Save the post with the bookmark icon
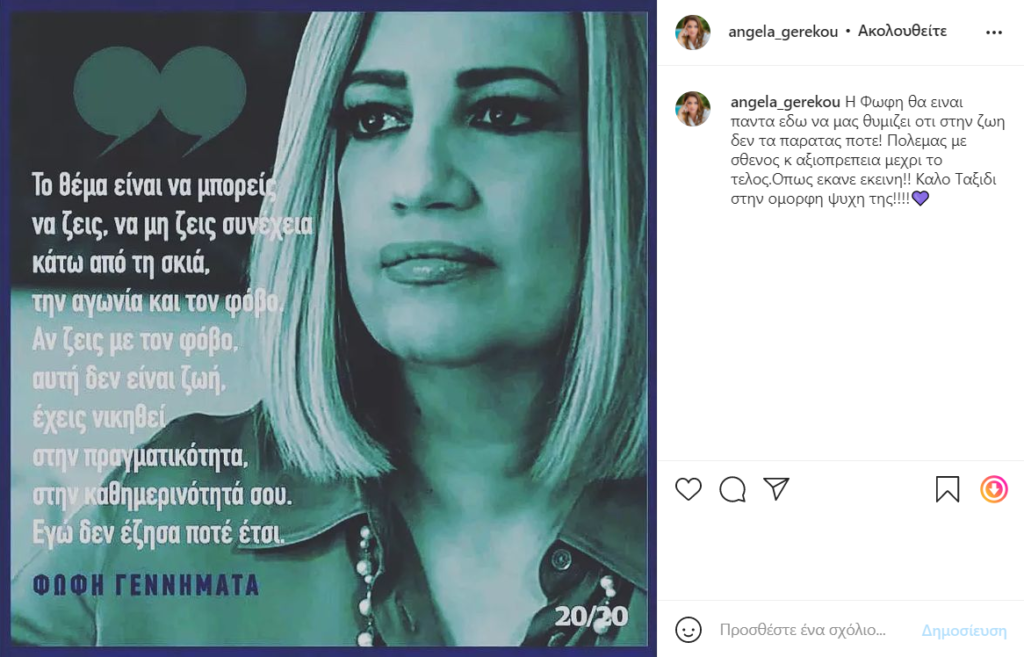This screenshot has width=1024, height=657. click(x=947, y=489)
